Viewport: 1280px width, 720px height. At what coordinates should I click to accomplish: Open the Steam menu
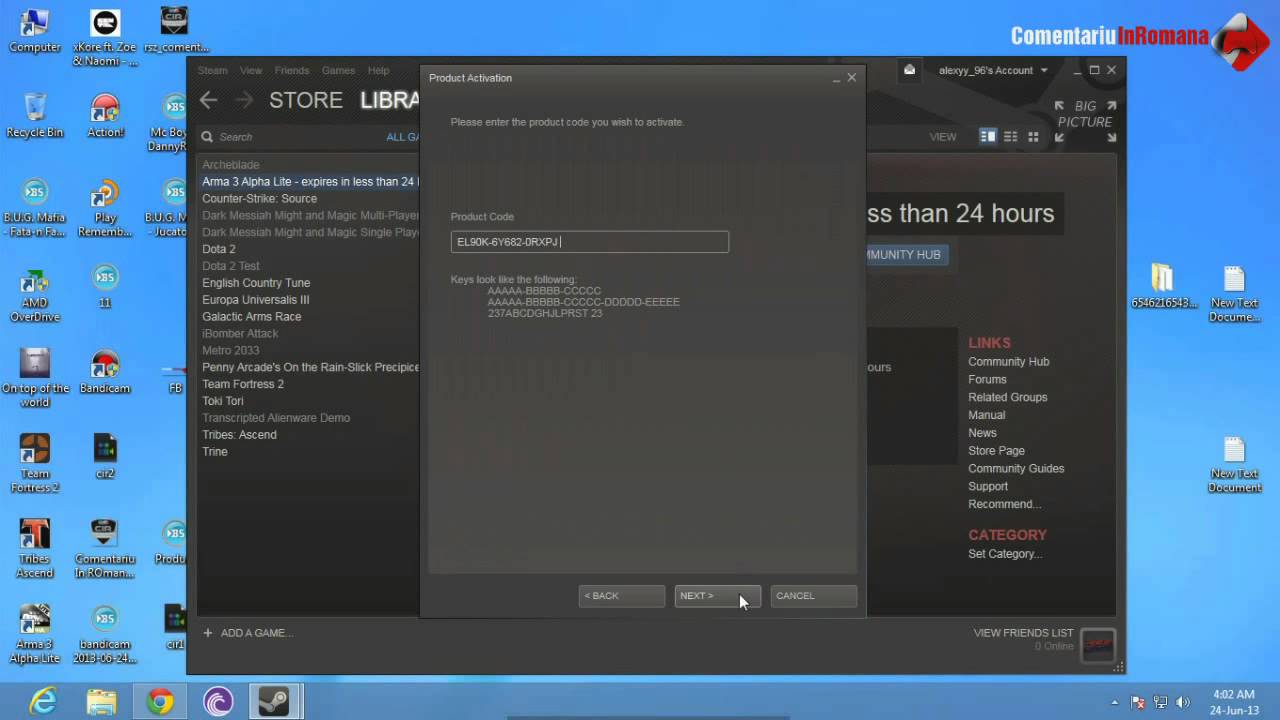click(x=212, y=71)
